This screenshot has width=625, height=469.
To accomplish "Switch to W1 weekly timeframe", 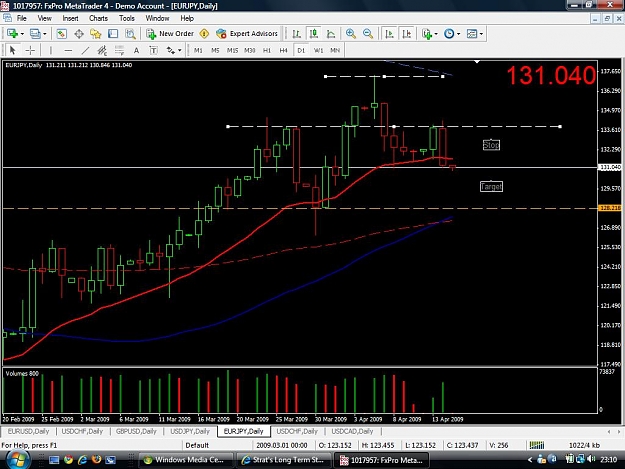I will (x=318, y=50).
